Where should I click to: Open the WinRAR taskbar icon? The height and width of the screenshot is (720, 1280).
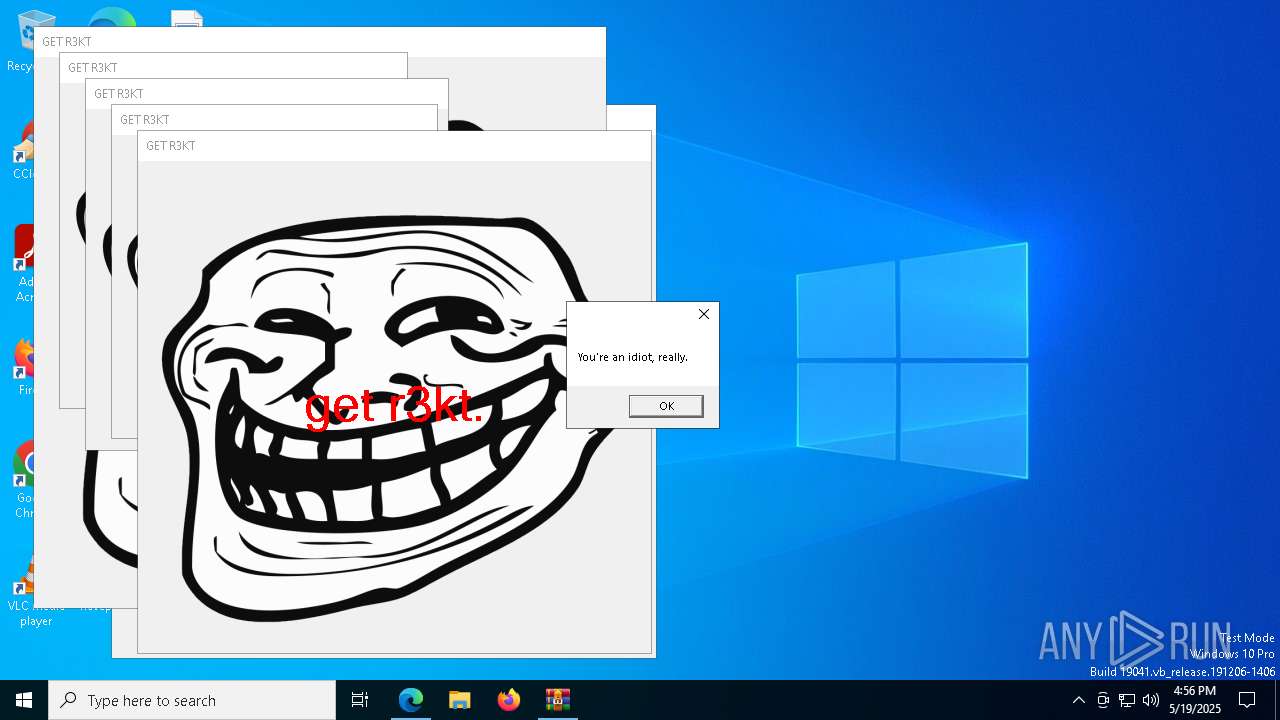pos(557,700)
